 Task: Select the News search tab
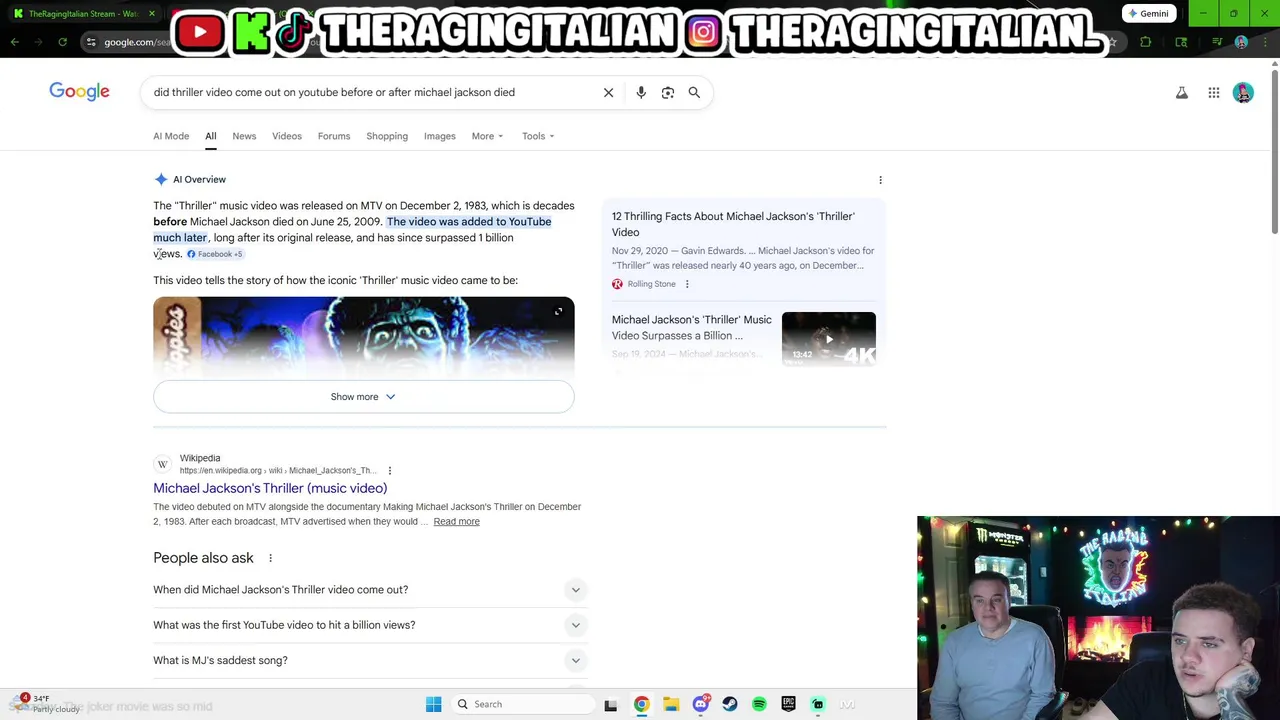[x=244, y=136]
